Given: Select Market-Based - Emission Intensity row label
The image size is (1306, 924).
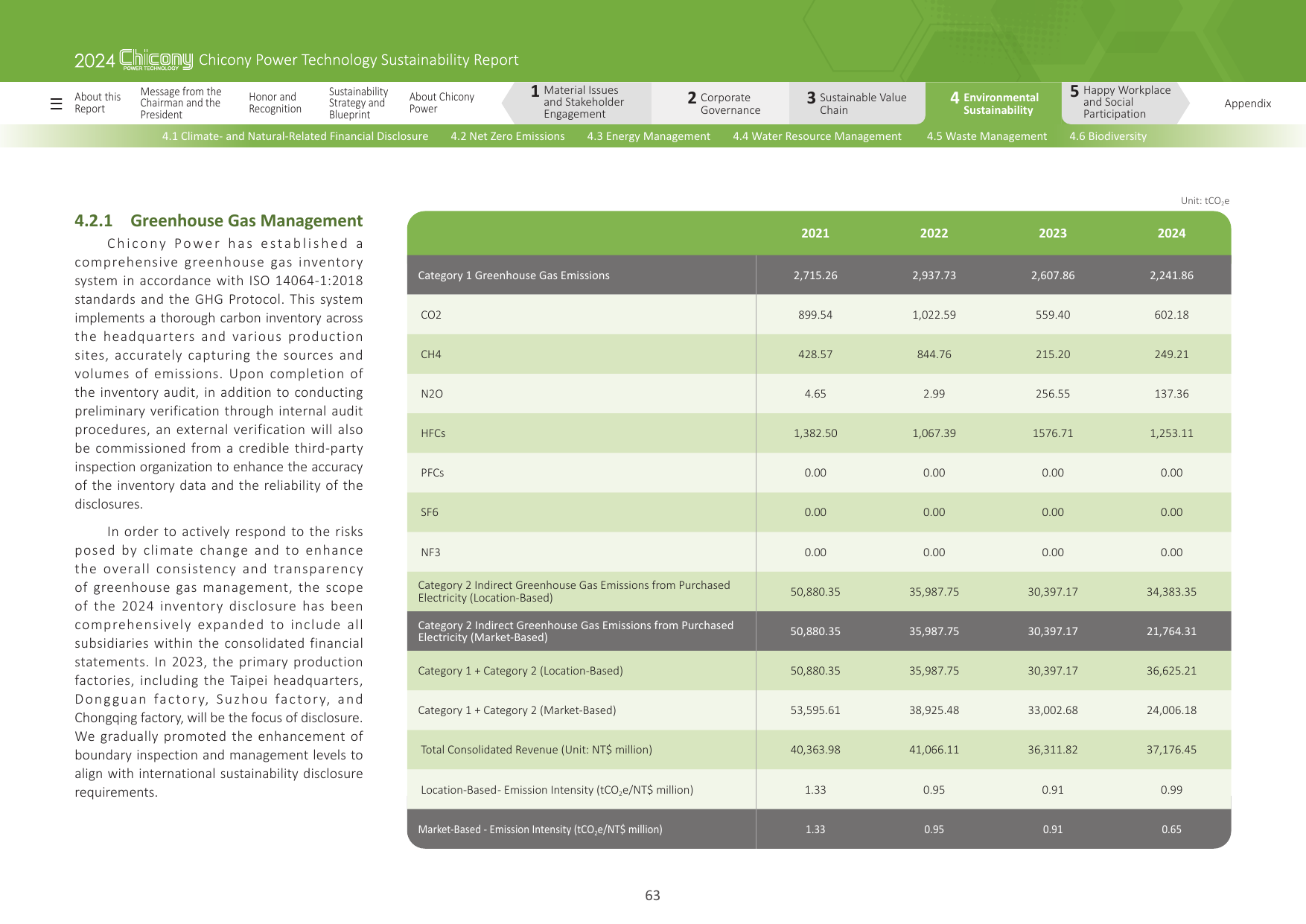Looking at the screenshot, I should [x=540, y=829].
